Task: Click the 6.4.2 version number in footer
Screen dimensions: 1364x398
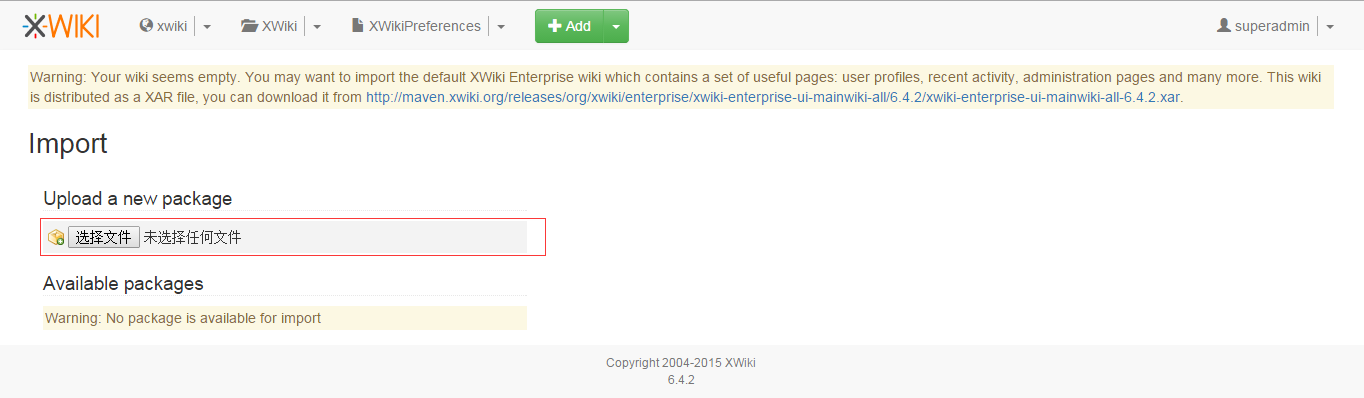Action: (681, 380)
